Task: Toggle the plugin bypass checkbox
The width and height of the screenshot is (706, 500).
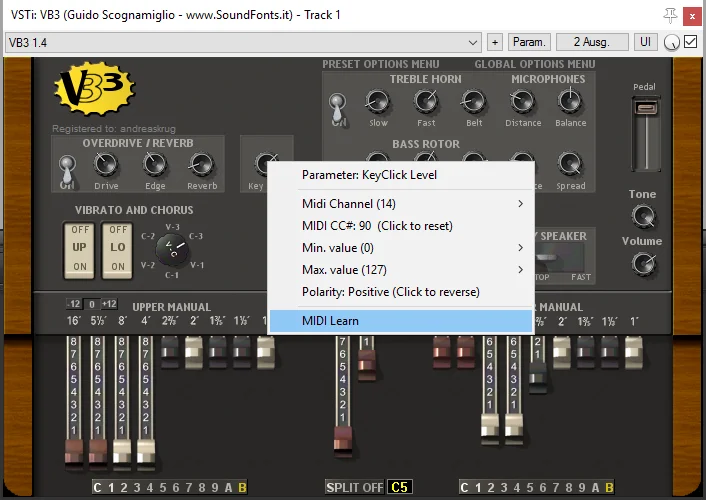Action: point(690,42)
